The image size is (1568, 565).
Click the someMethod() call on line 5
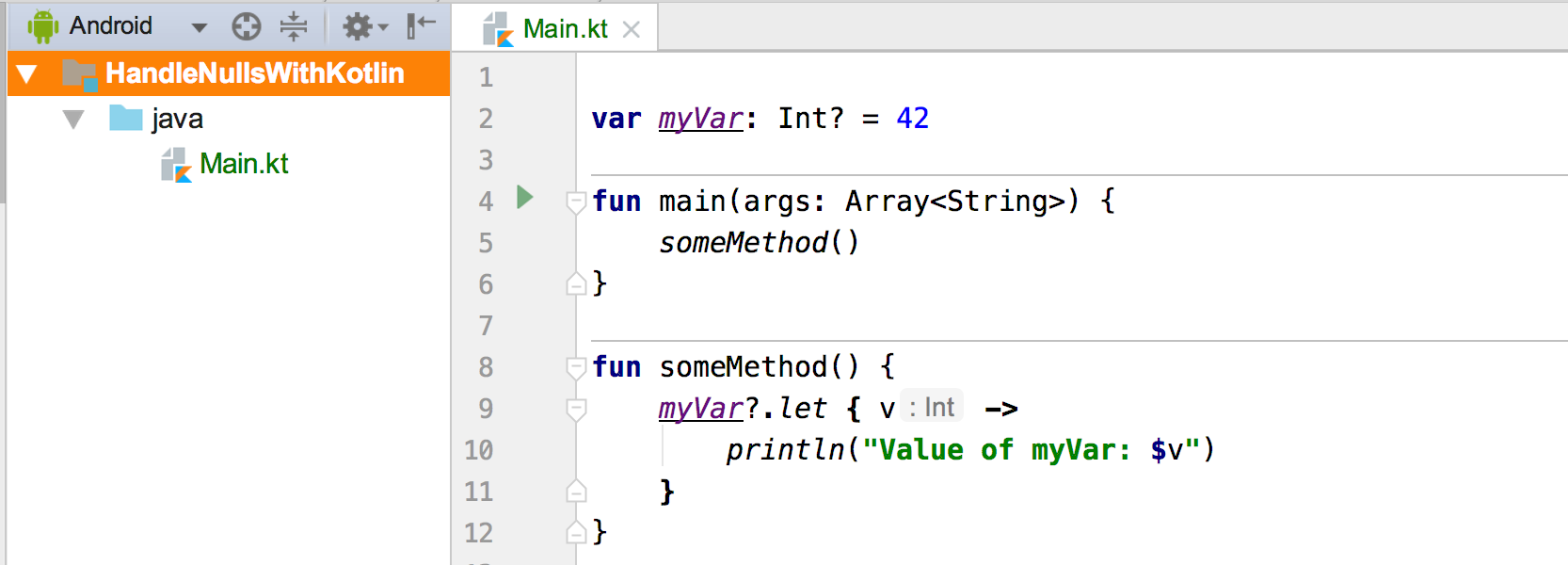[x=759, y=243]
